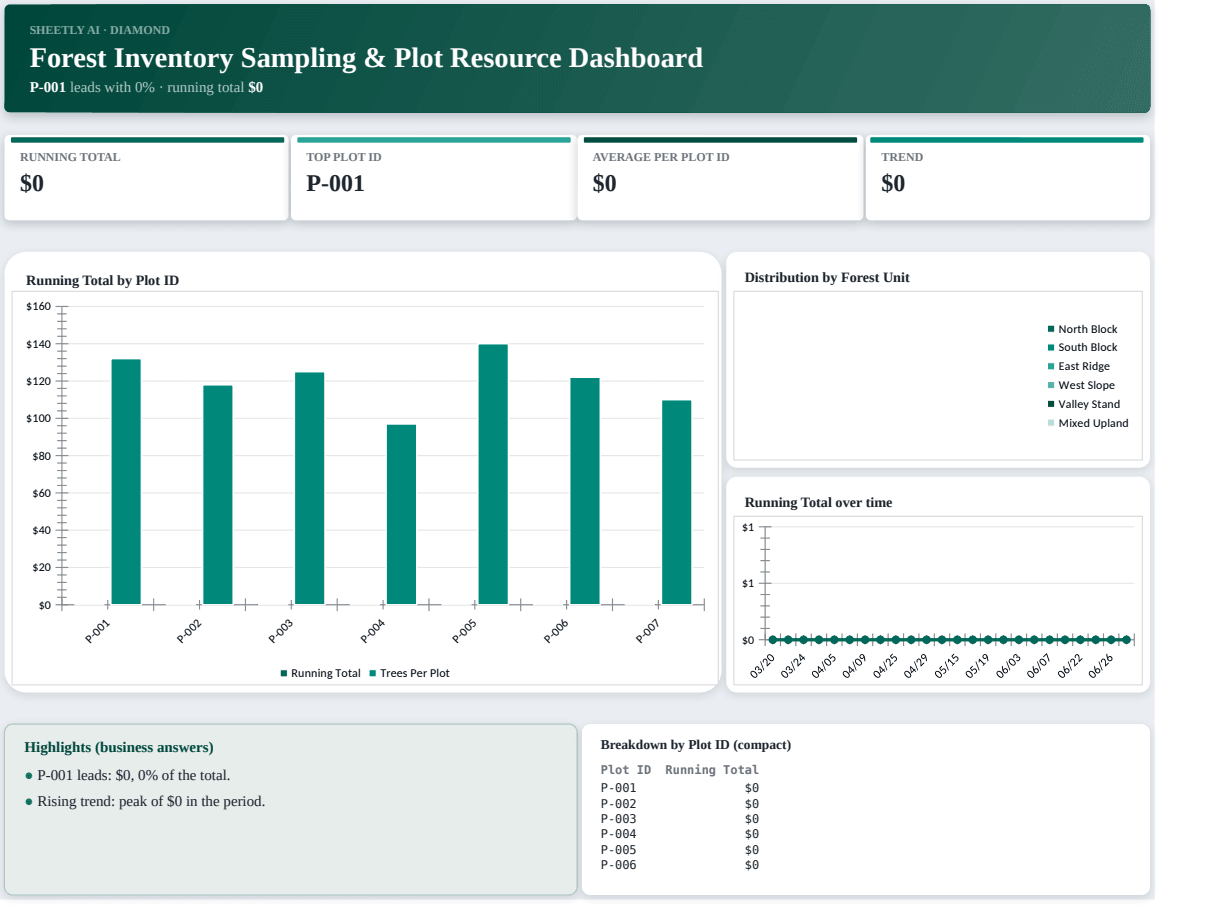Click the 04/09 date label on time chart

854,667
